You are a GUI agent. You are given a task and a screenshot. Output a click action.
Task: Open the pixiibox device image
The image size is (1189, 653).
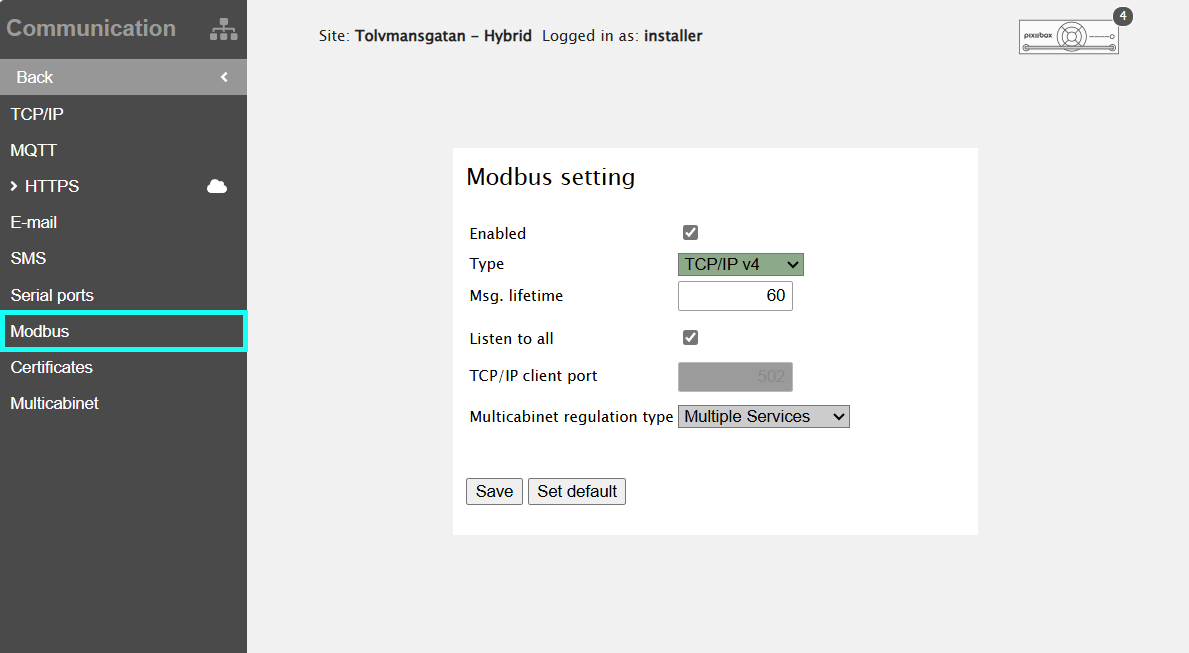click(1068, 36)
